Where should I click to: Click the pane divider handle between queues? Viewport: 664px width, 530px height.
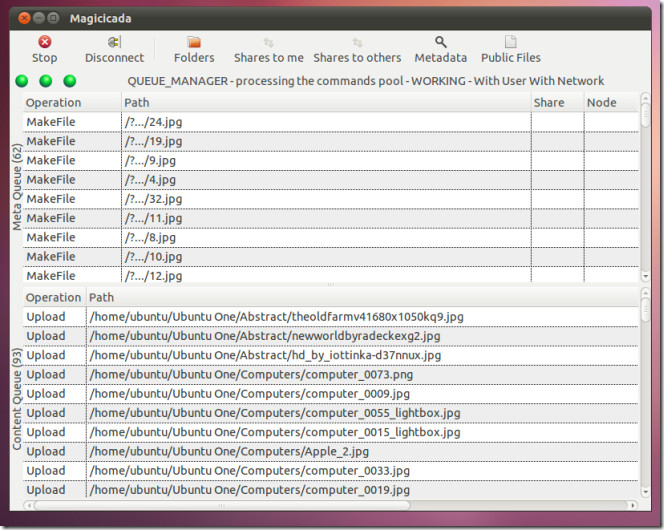coord(330,285)
